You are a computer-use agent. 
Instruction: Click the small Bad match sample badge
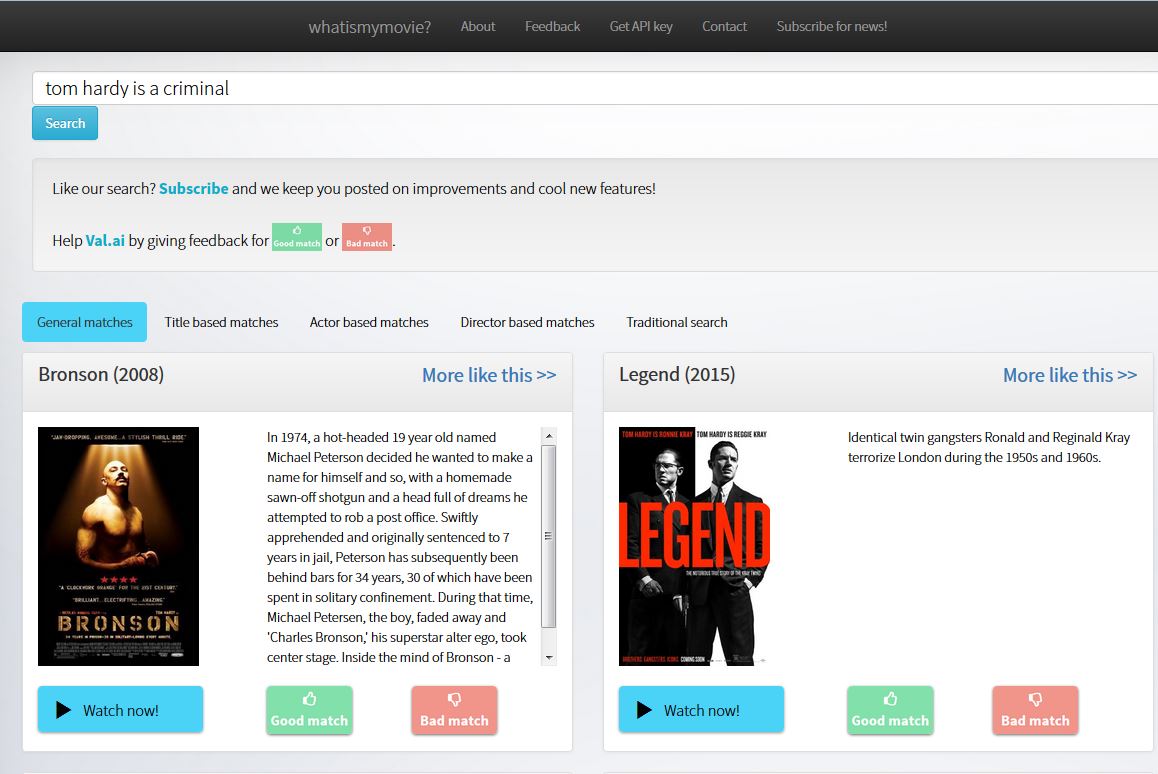pyautogui.click(x=367, y=237)
